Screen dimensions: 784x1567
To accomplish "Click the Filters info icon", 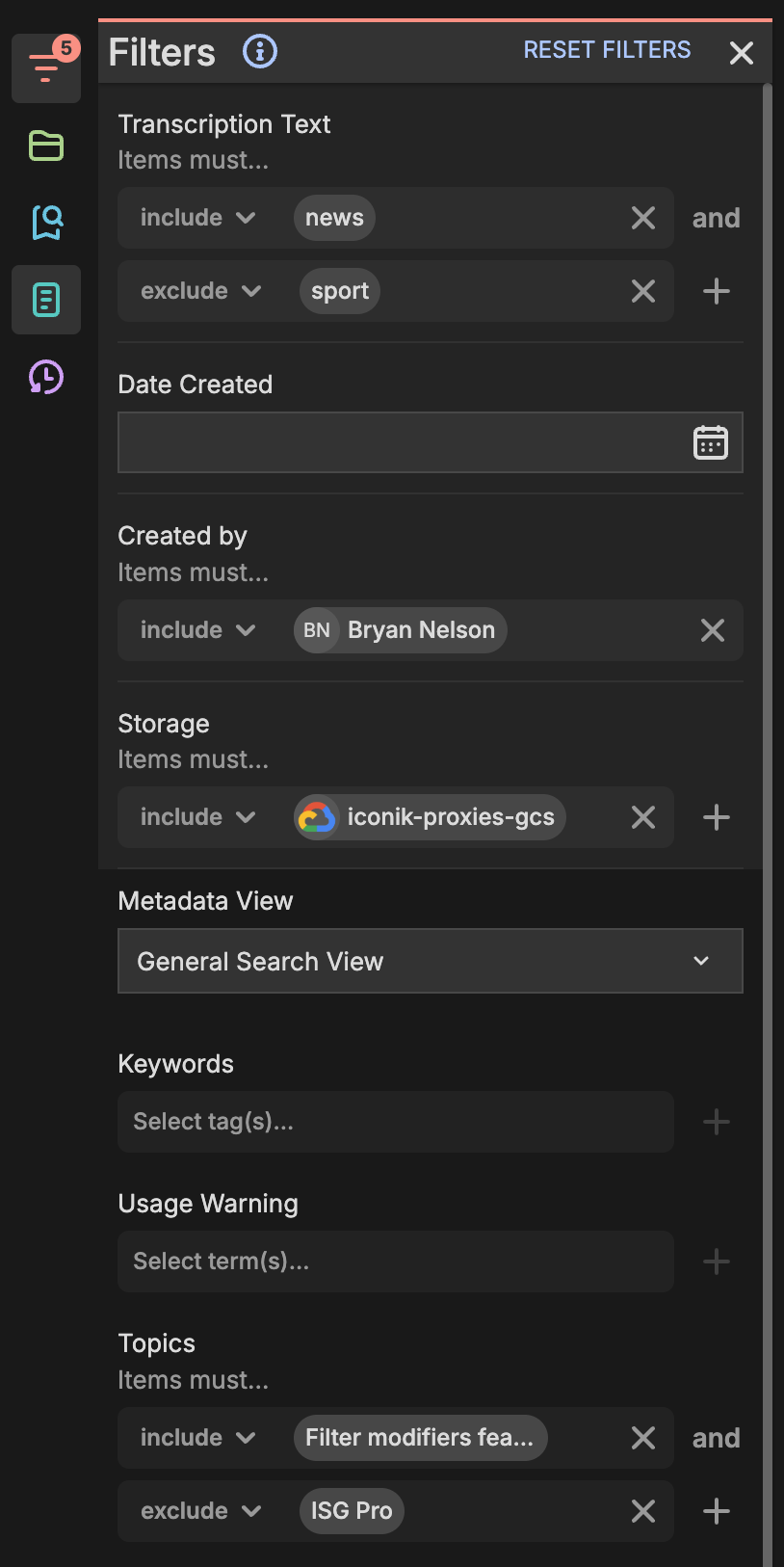I will click(x=260, y=51).
